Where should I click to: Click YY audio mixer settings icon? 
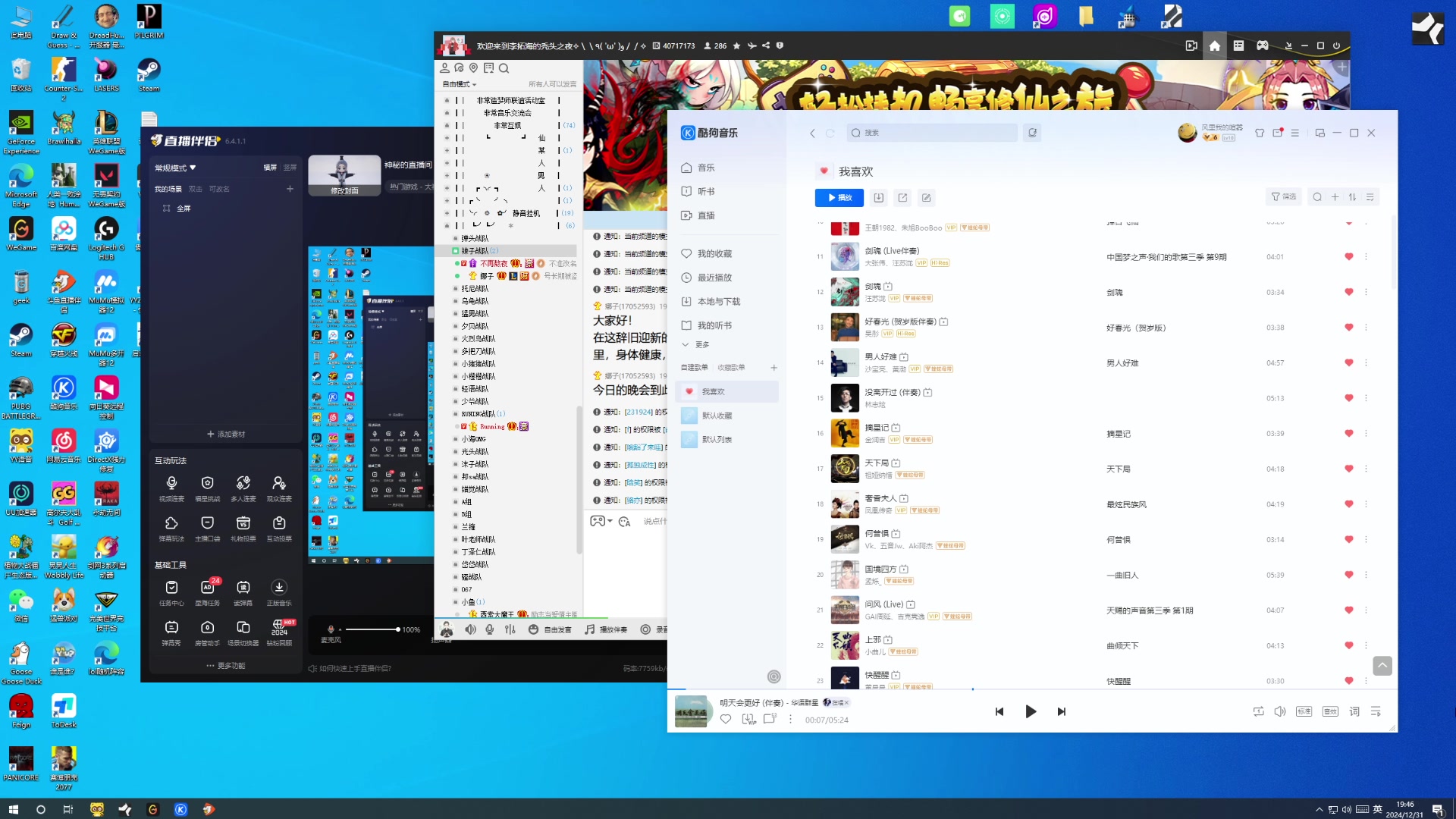[x=510, y=629]
